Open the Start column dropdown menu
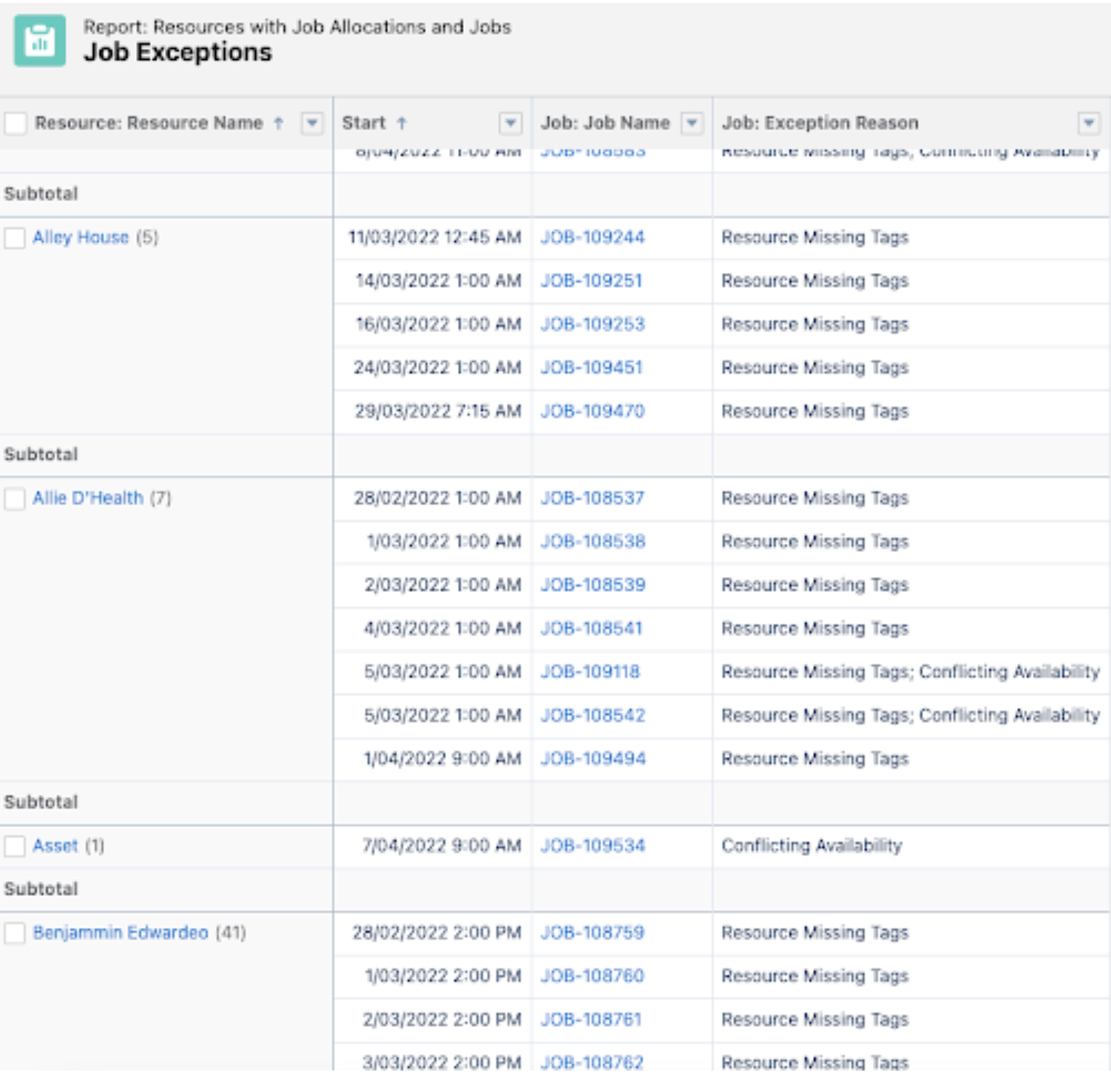 coord(510,123)
